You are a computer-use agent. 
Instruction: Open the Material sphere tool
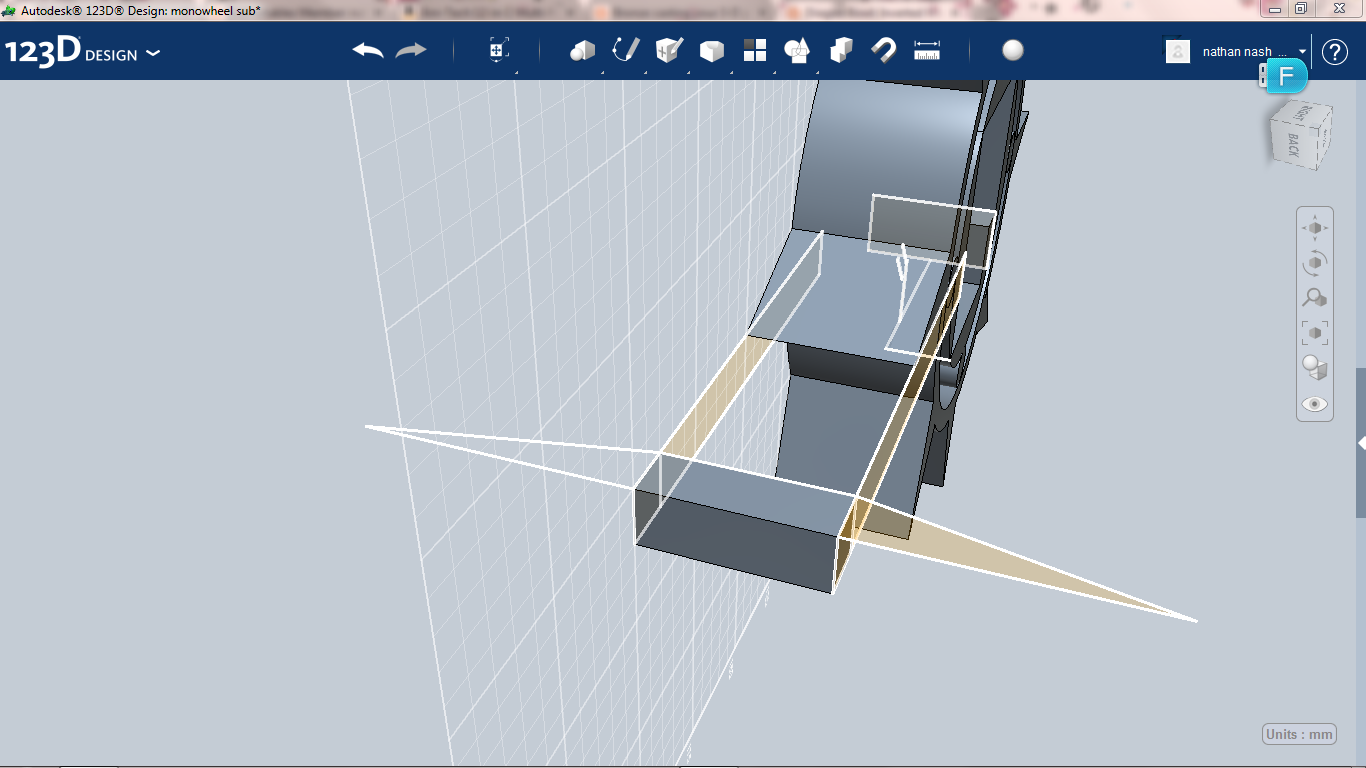[x=1013, y=50]
